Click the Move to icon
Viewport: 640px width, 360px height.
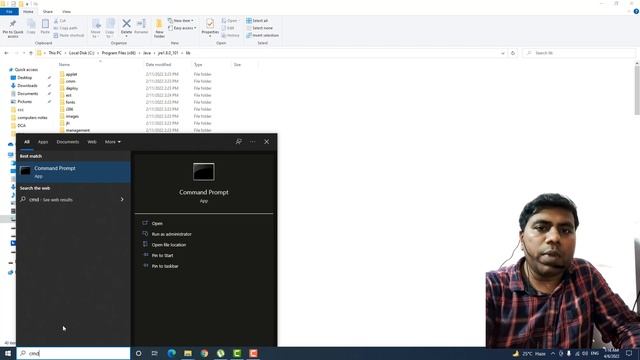coord(96,24)
